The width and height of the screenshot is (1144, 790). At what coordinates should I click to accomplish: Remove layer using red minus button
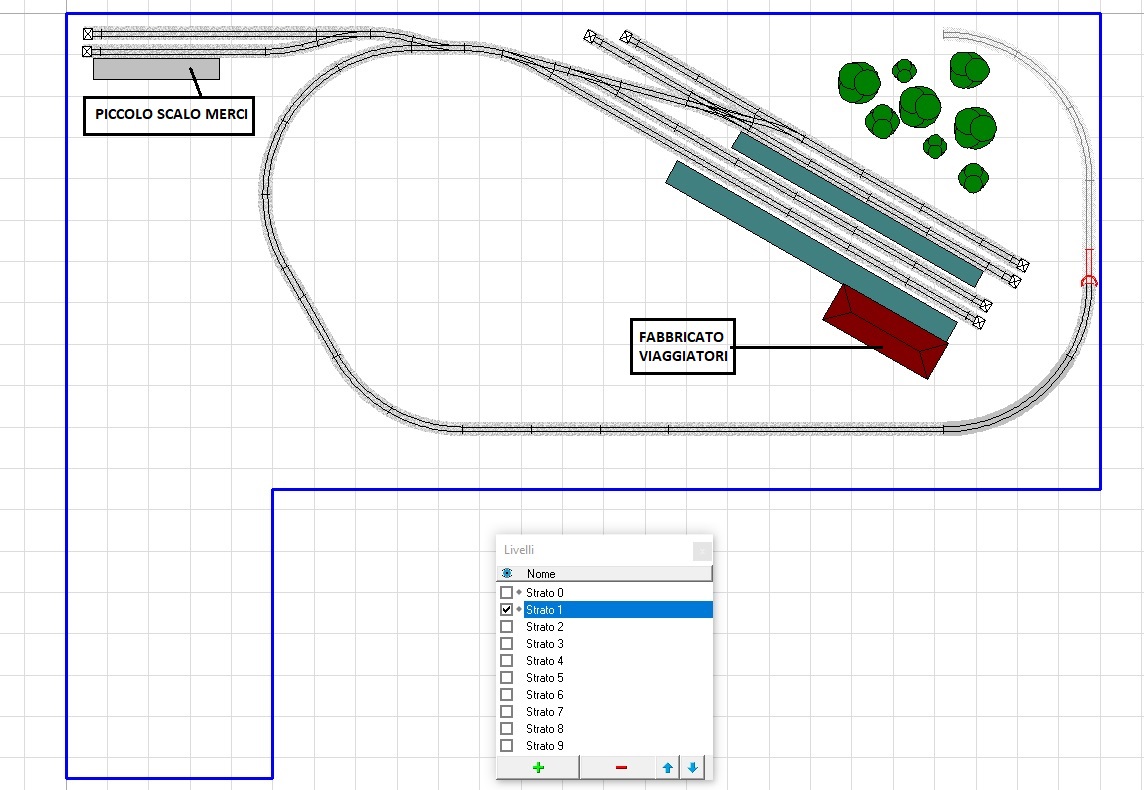coord(621,767)
